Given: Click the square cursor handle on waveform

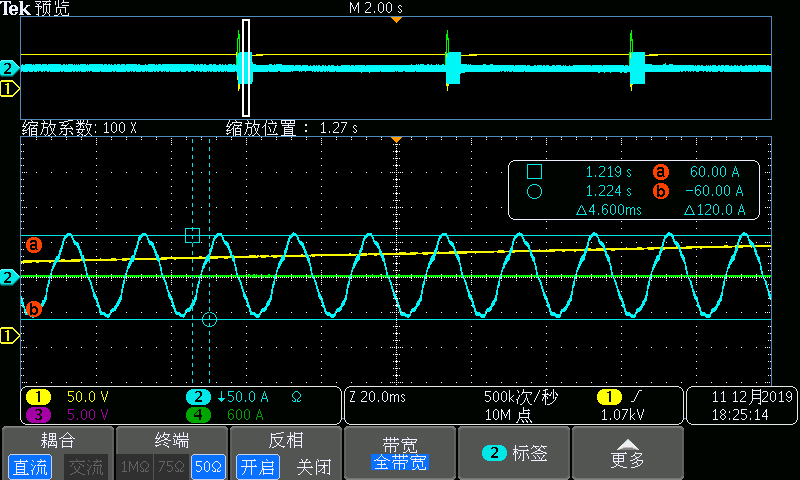Looking at the screenshot, I should (193, 236).
